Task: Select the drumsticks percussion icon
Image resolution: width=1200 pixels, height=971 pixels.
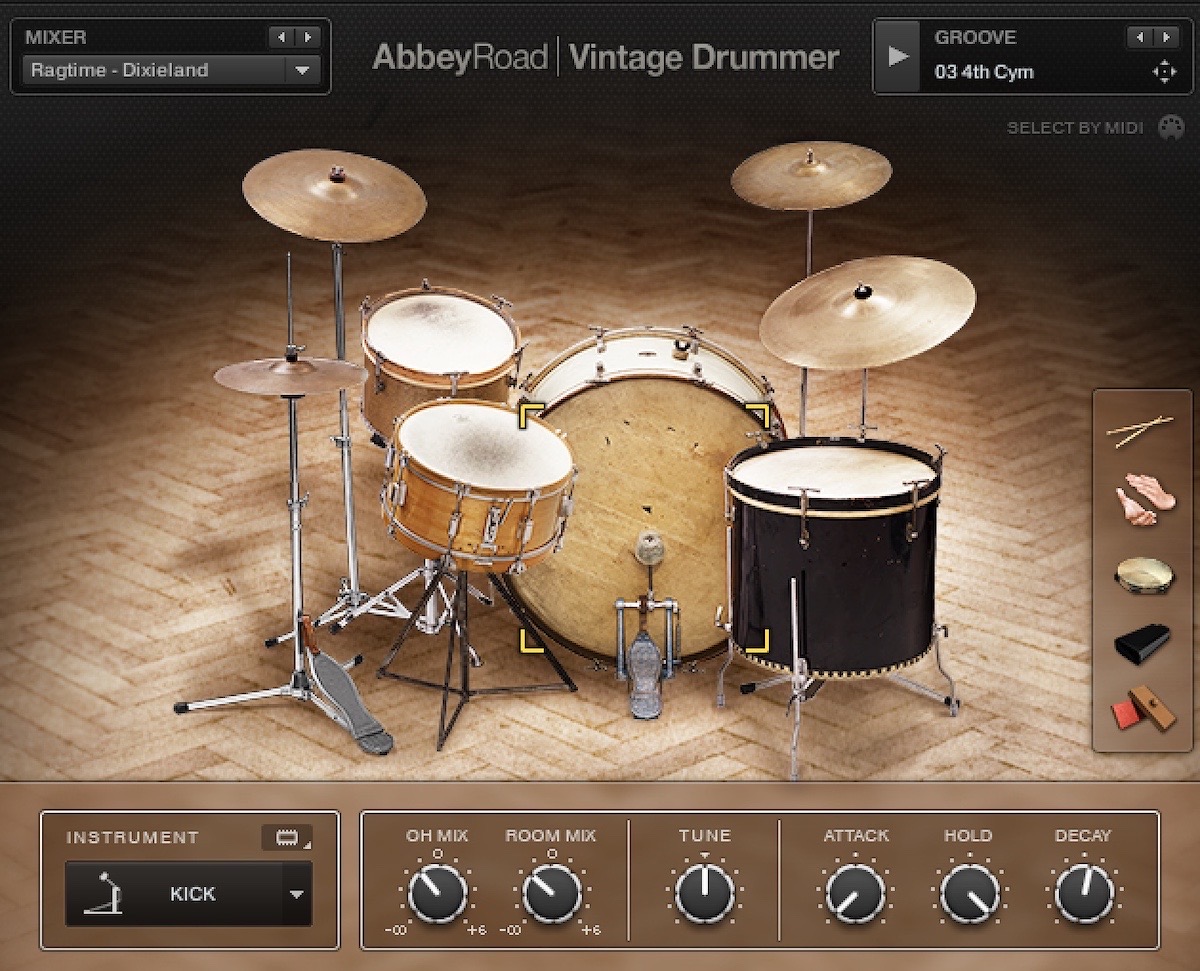Action: 1140,430
